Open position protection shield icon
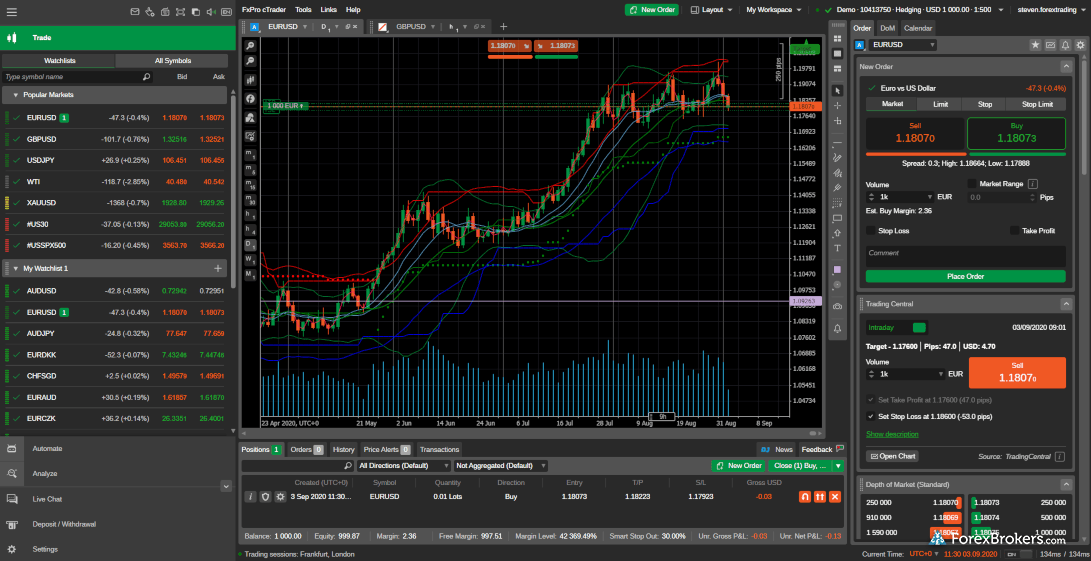1091x561 pixels. [x=265, y=497]
